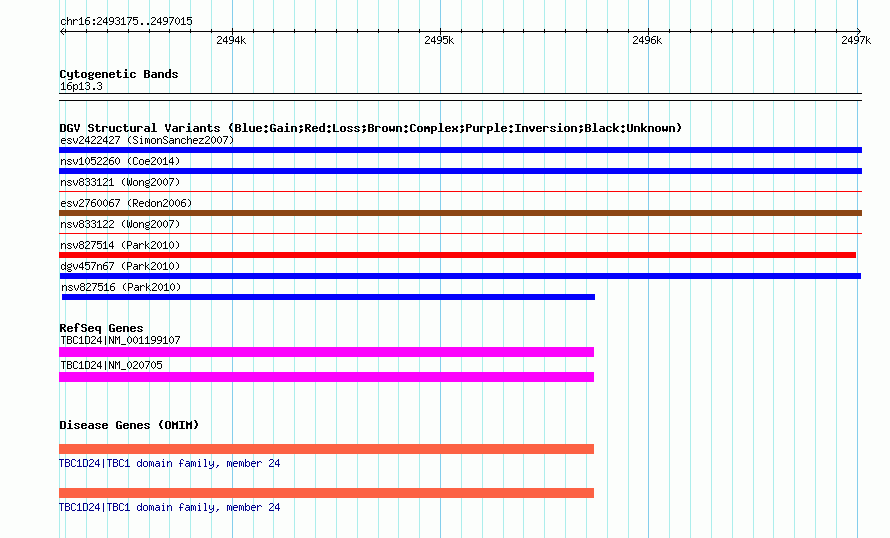
Task: Click the second orange OMIM disease gene bar
Action: point(326,493)
